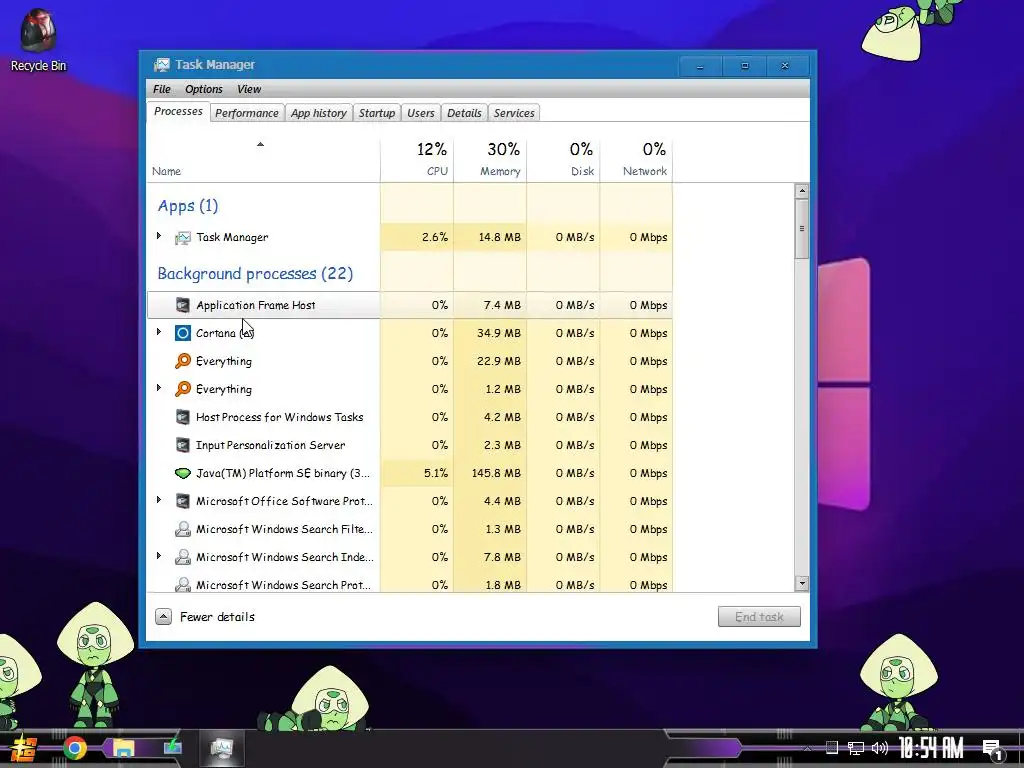This screenshot has height=768, width=1024.
Task: Expand Microsoft Office Software Protection group
Action: (159, 500)
